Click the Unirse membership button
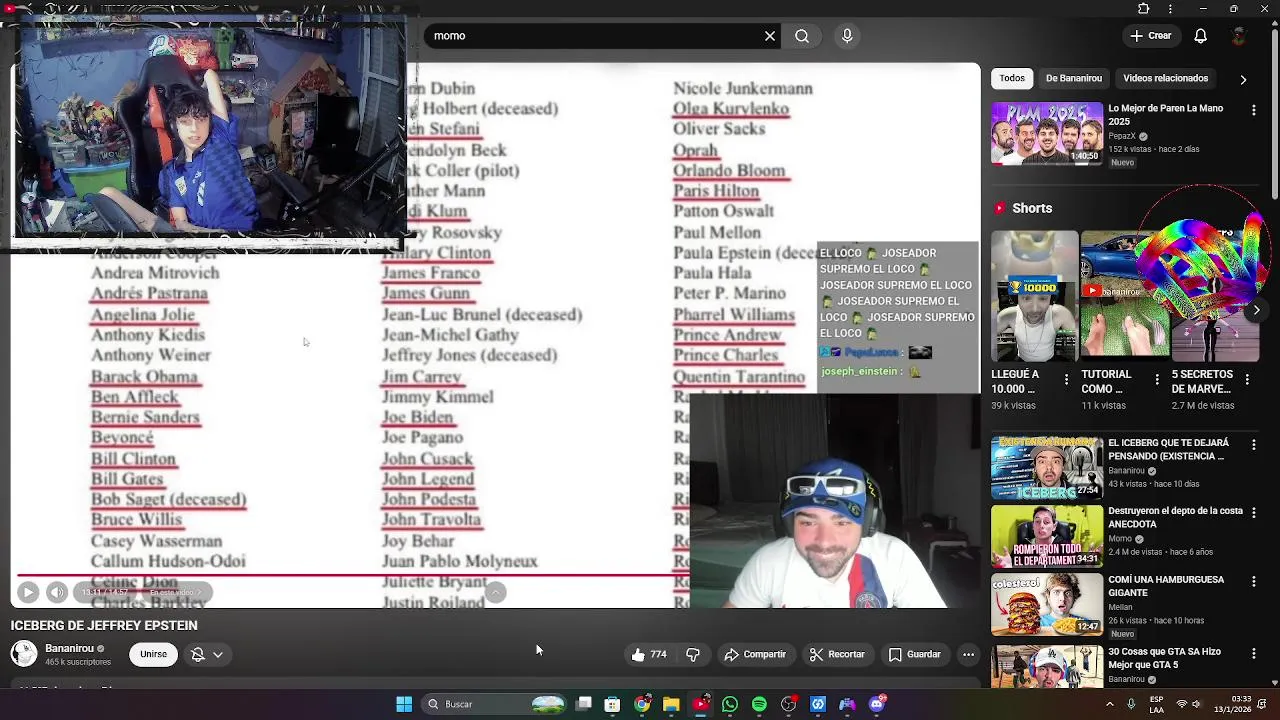This screenshot has height=720, width=1280. [153, 654]
